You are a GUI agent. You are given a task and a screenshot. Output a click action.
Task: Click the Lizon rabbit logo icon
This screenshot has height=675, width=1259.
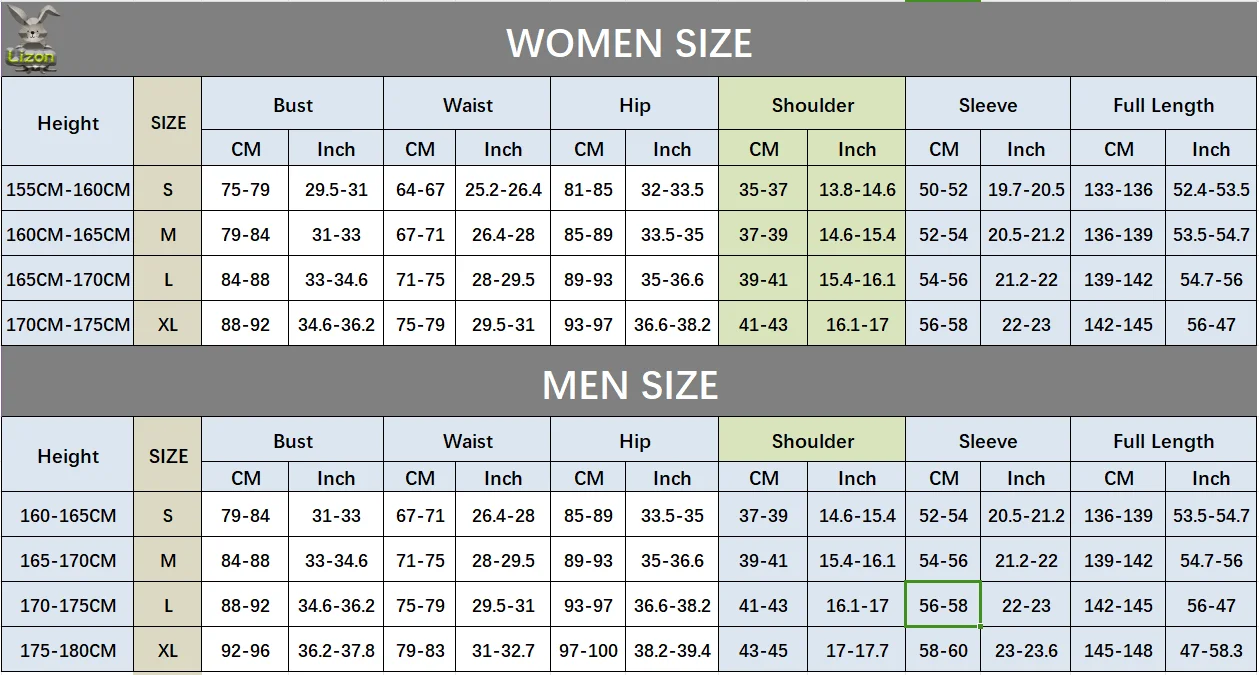coord(32,38)
